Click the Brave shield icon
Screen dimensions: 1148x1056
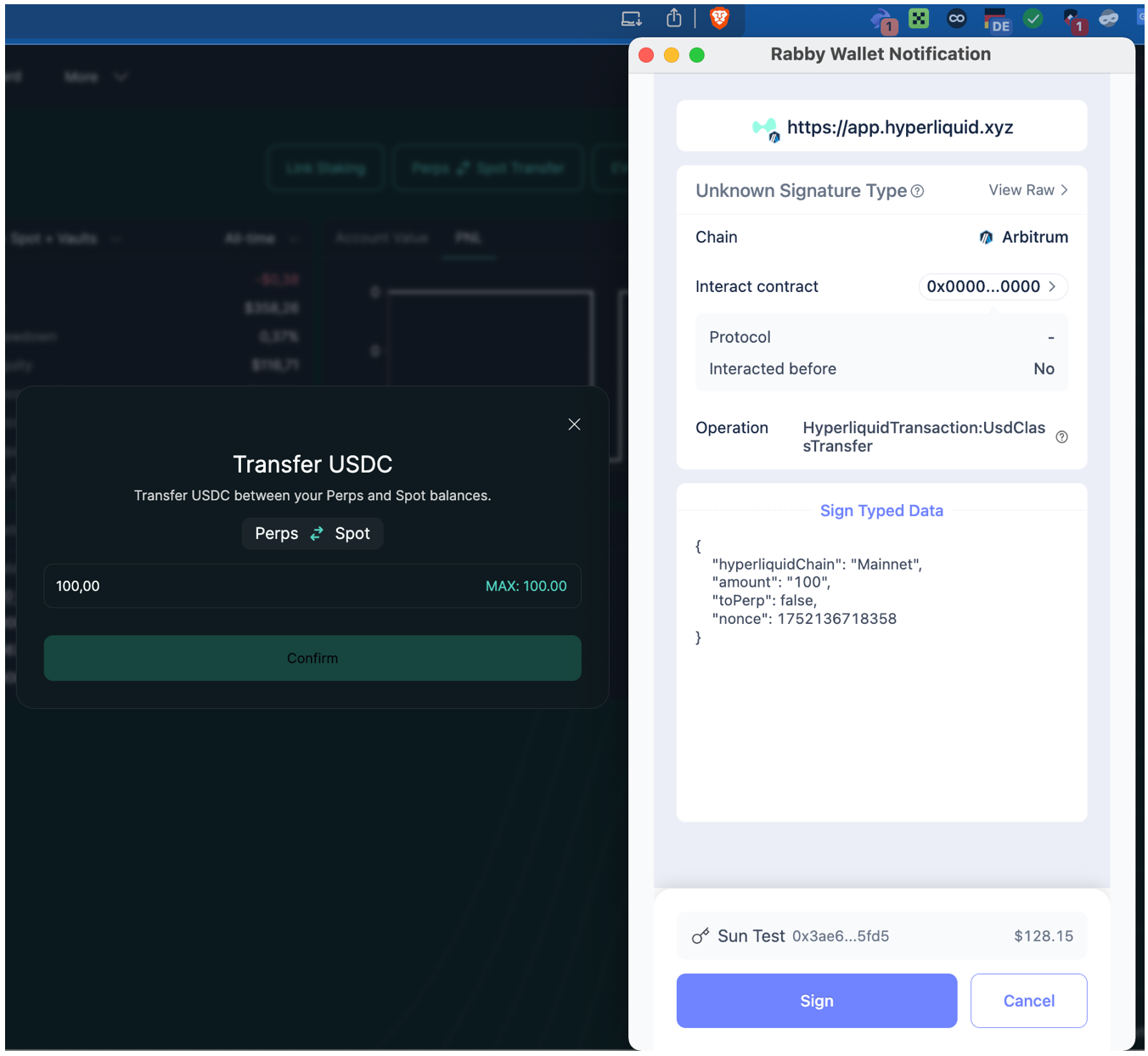719,18
